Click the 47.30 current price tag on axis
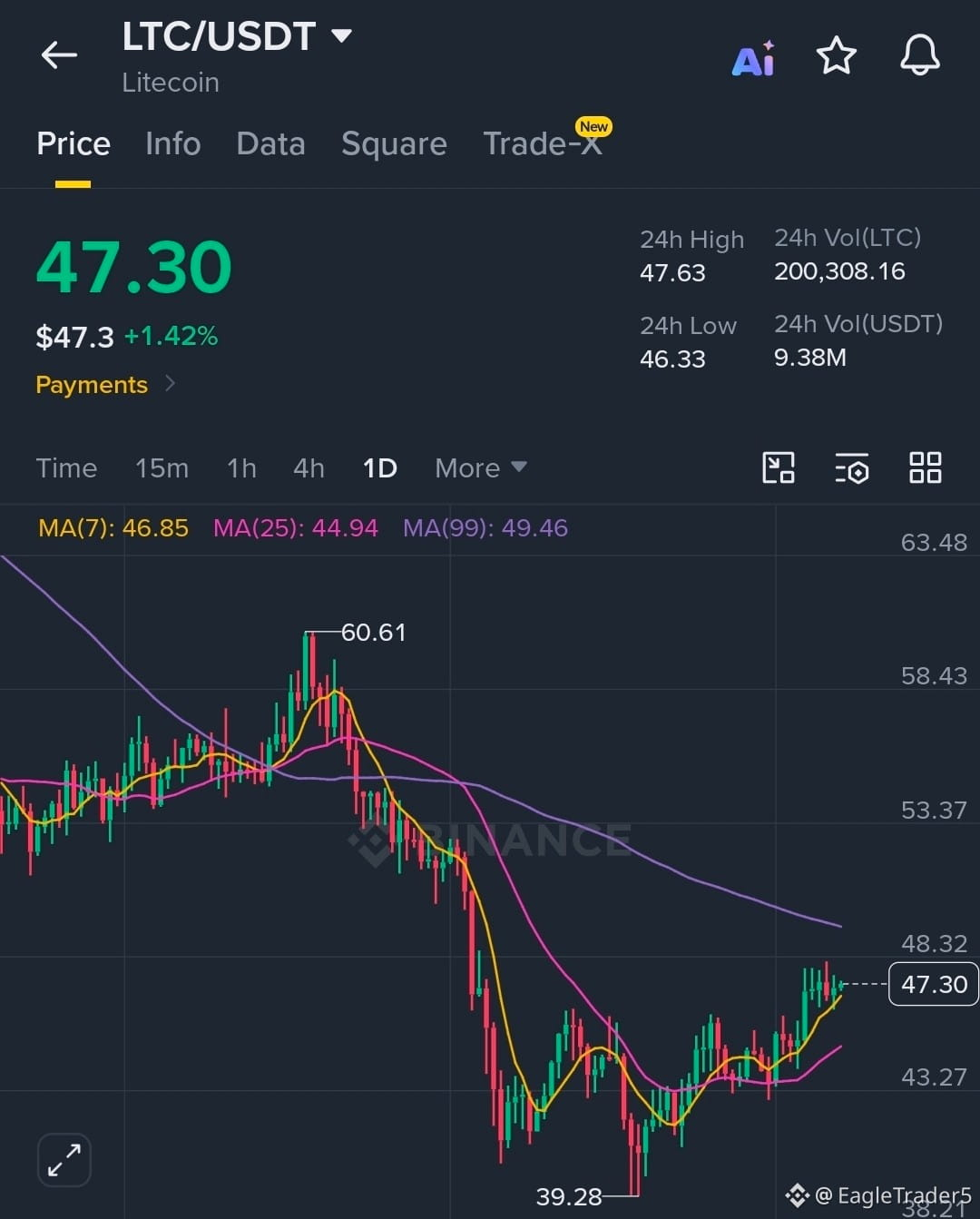Screen dimensions: 980x1219 tap(933, 984)
